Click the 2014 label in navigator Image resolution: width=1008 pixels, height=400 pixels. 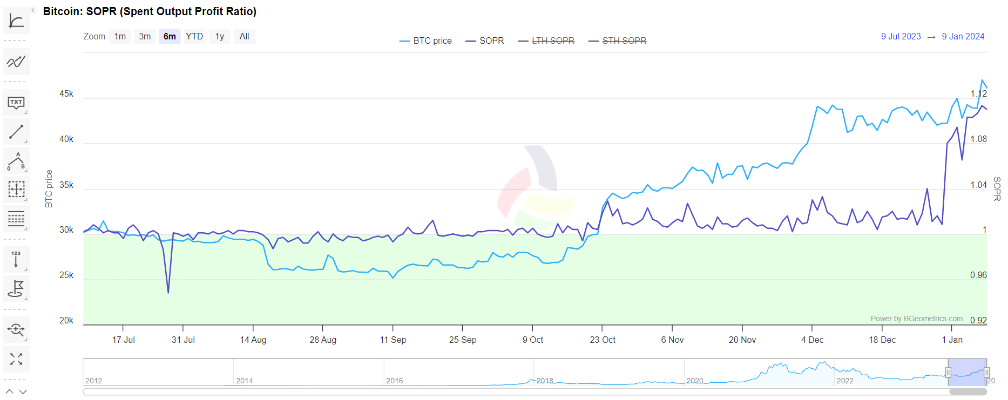click(244, 381)
